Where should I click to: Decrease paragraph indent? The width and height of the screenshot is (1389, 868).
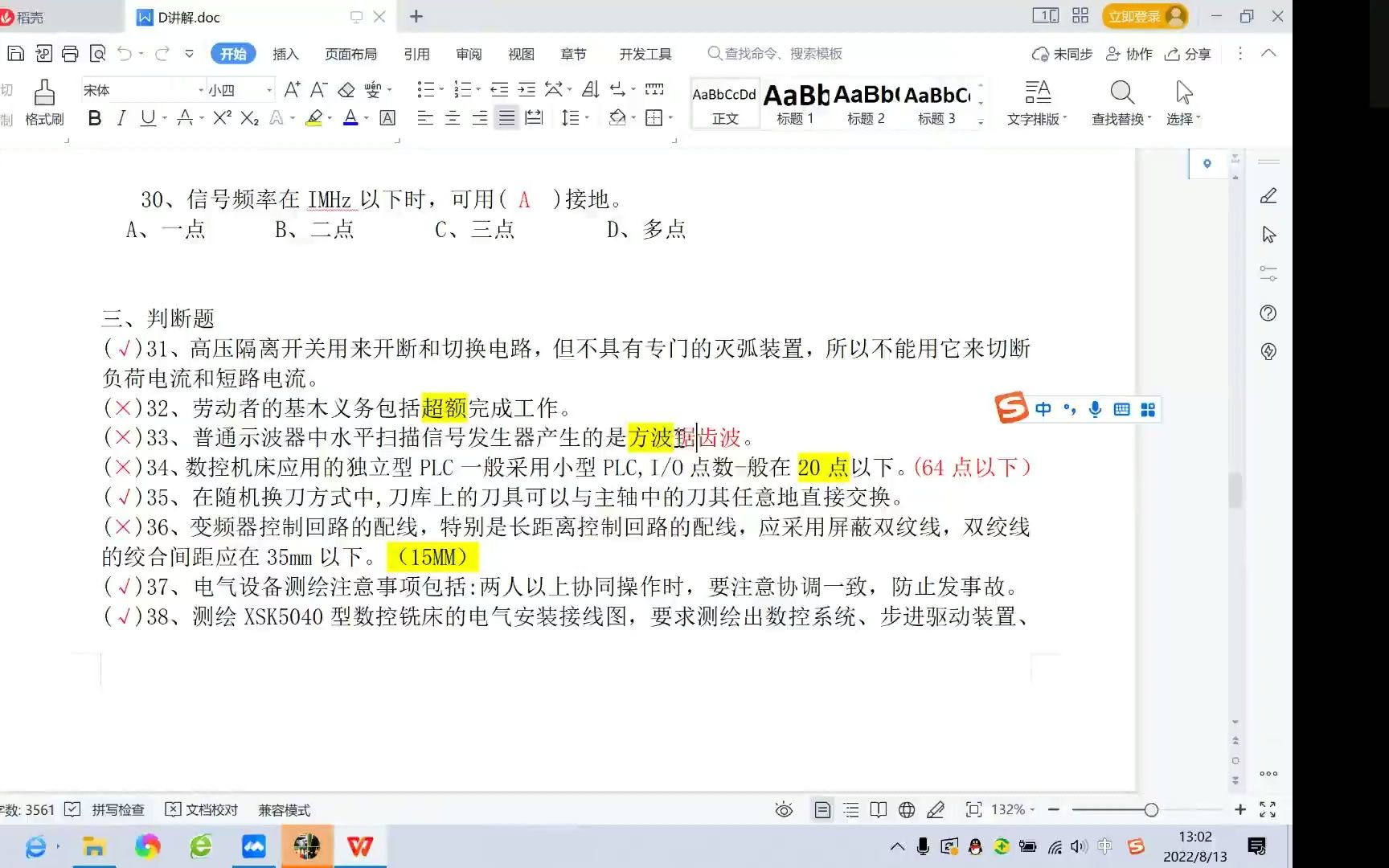coord(499,89)
